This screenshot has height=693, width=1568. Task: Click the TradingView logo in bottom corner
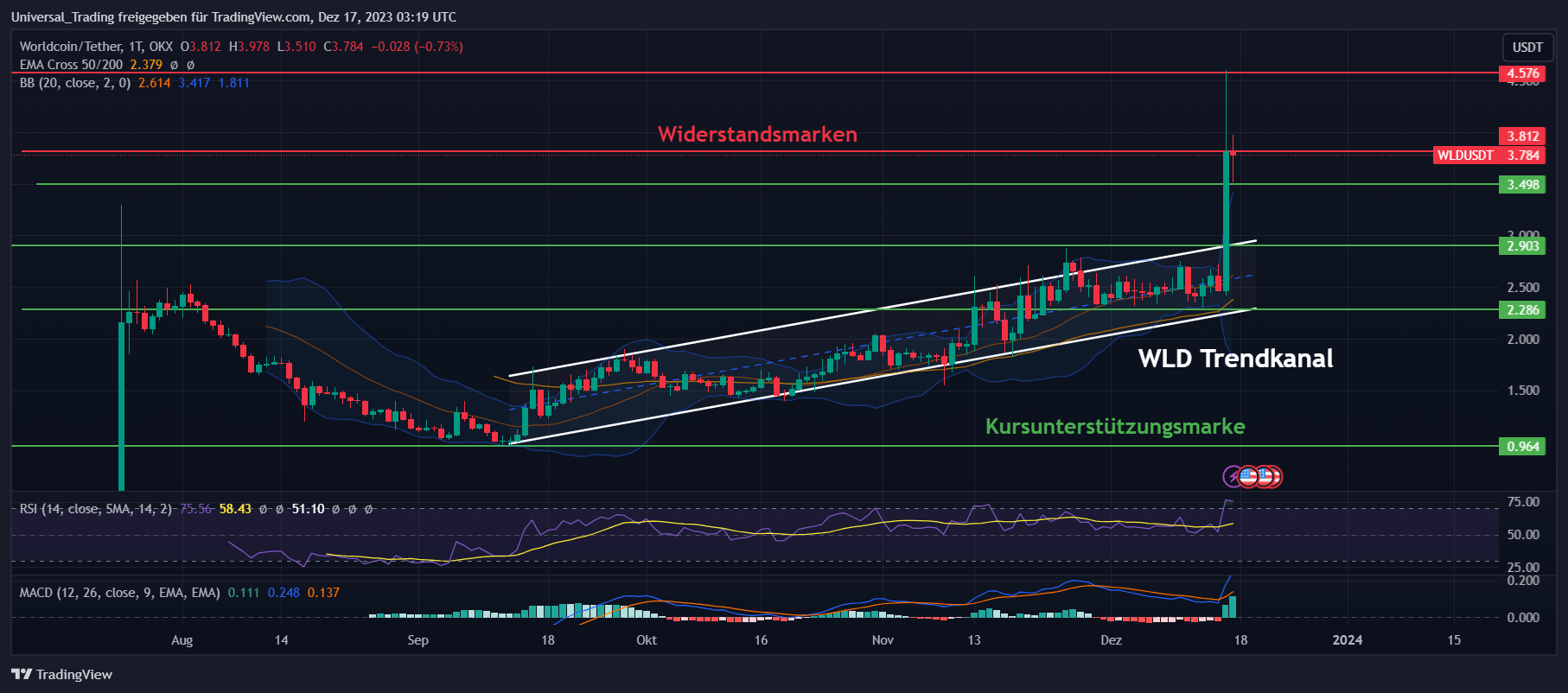pos(61,674)
